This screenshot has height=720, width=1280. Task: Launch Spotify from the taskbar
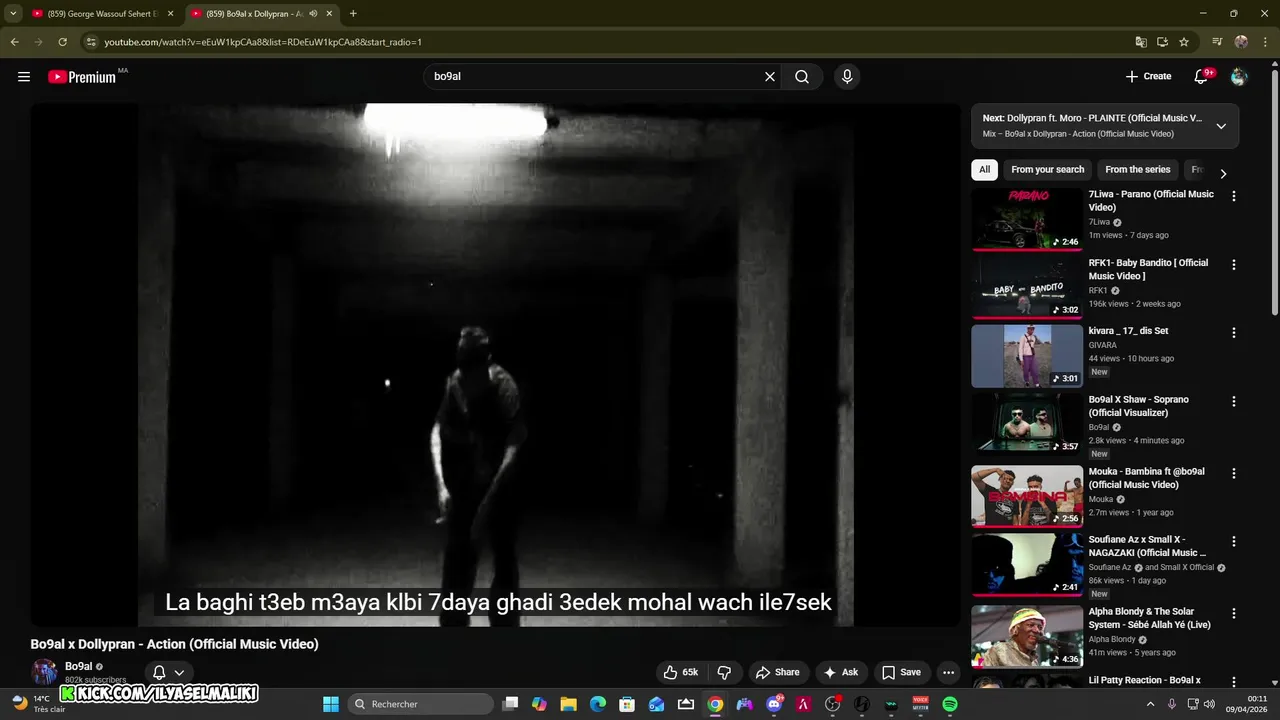pos(950,704)
